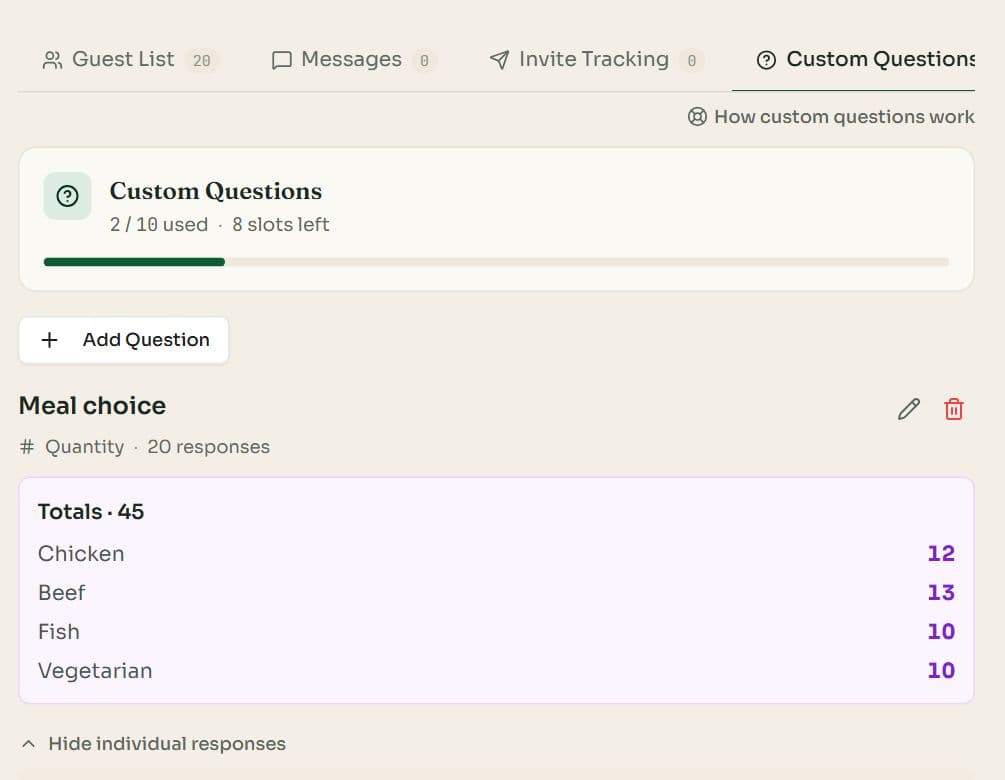Click the 20 responses label
Screen dimensions: 1005x780
(x=208, y=447)
